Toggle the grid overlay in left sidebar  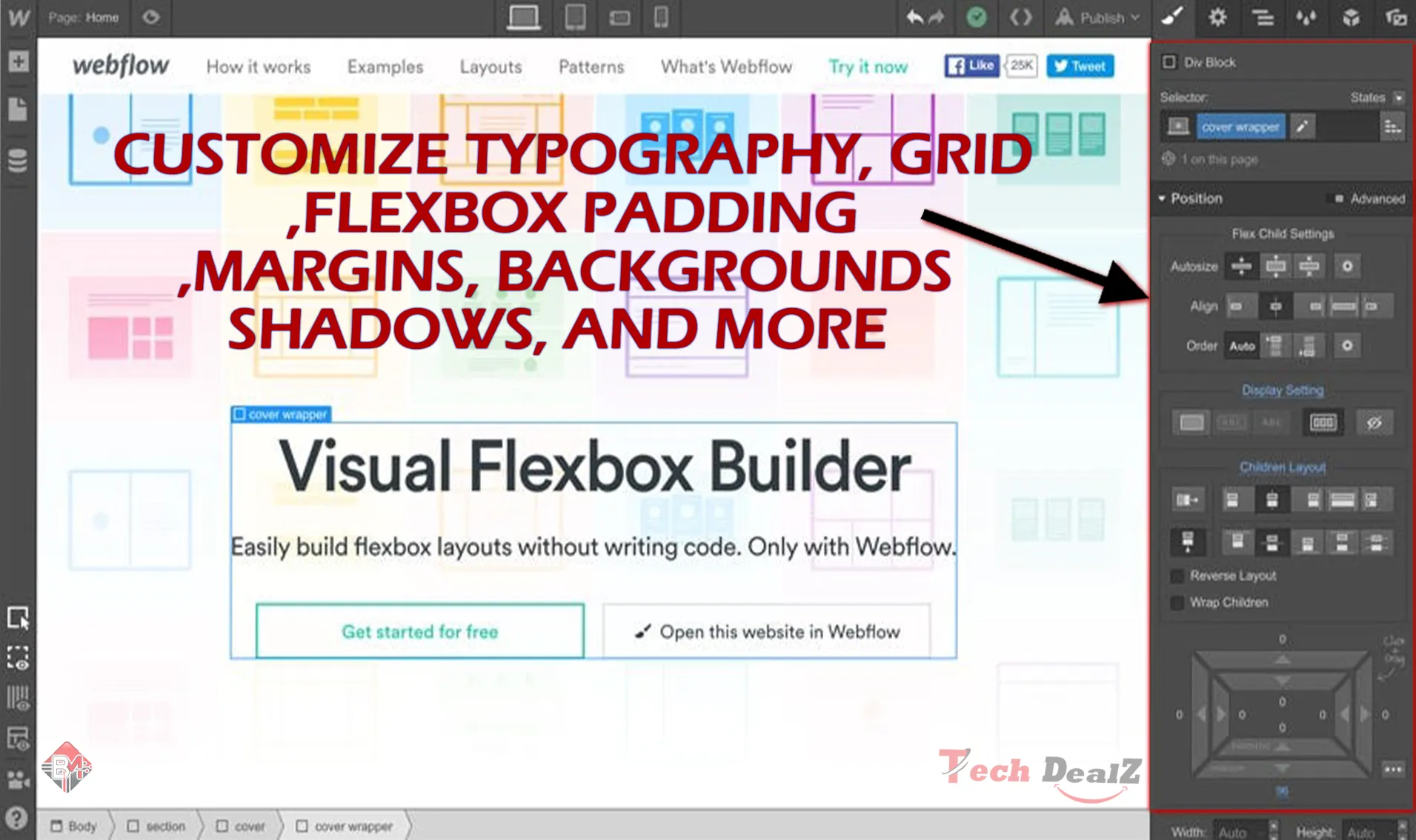point(18,699)
